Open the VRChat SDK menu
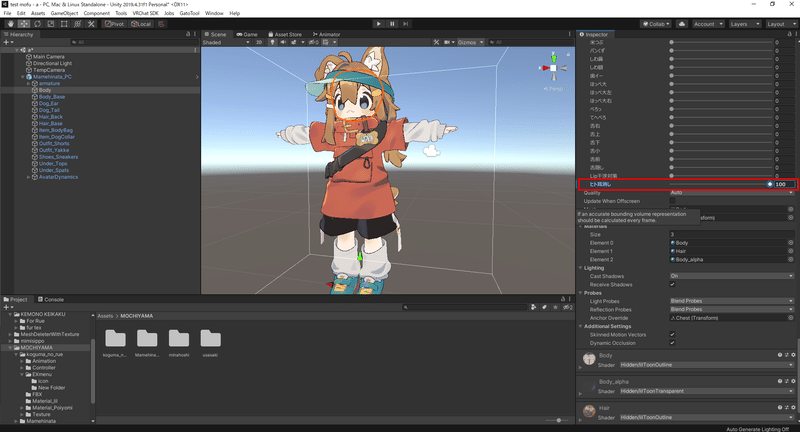This screenshot has height=432, width=800. 145,13
